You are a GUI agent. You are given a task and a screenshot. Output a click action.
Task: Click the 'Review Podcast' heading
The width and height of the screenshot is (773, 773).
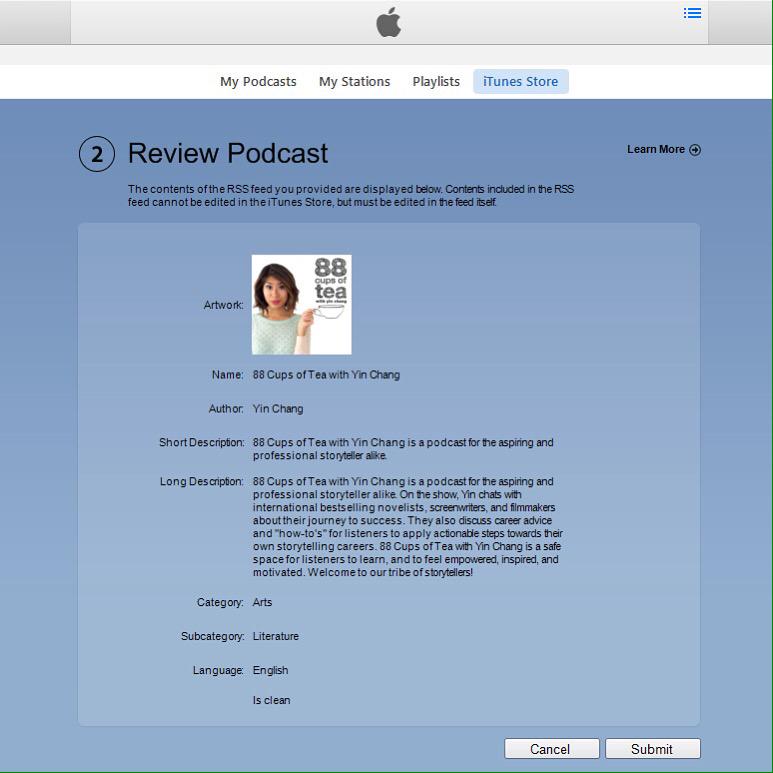pyautogui.click(x=228, y=153)
